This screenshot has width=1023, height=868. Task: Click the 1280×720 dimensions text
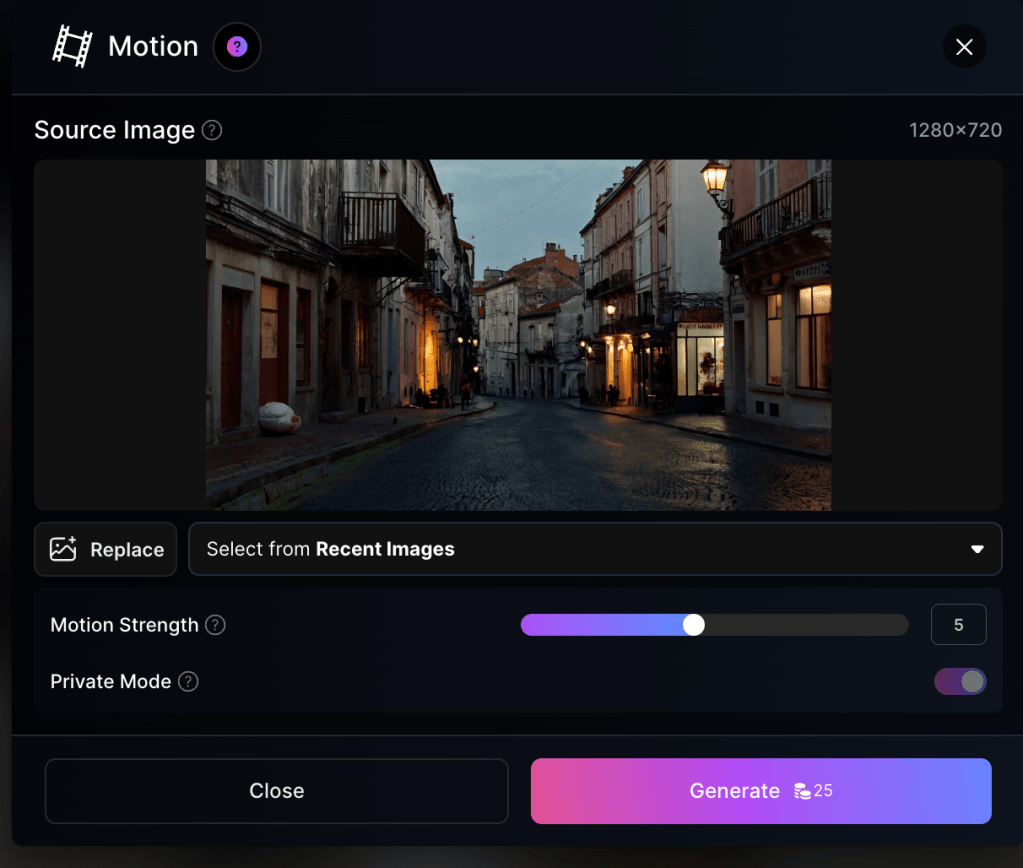[955, 130]
